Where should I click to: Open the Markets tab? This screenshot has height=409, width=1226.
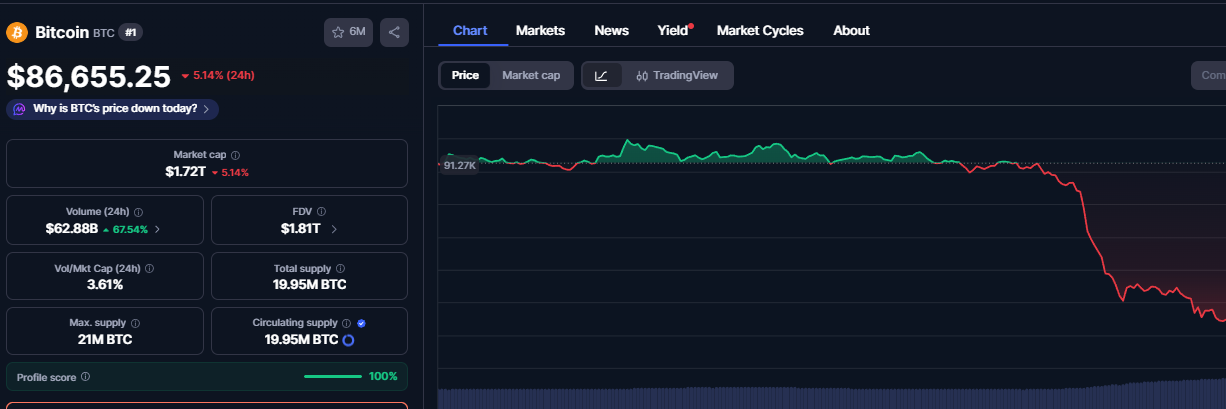coord(540,30)
